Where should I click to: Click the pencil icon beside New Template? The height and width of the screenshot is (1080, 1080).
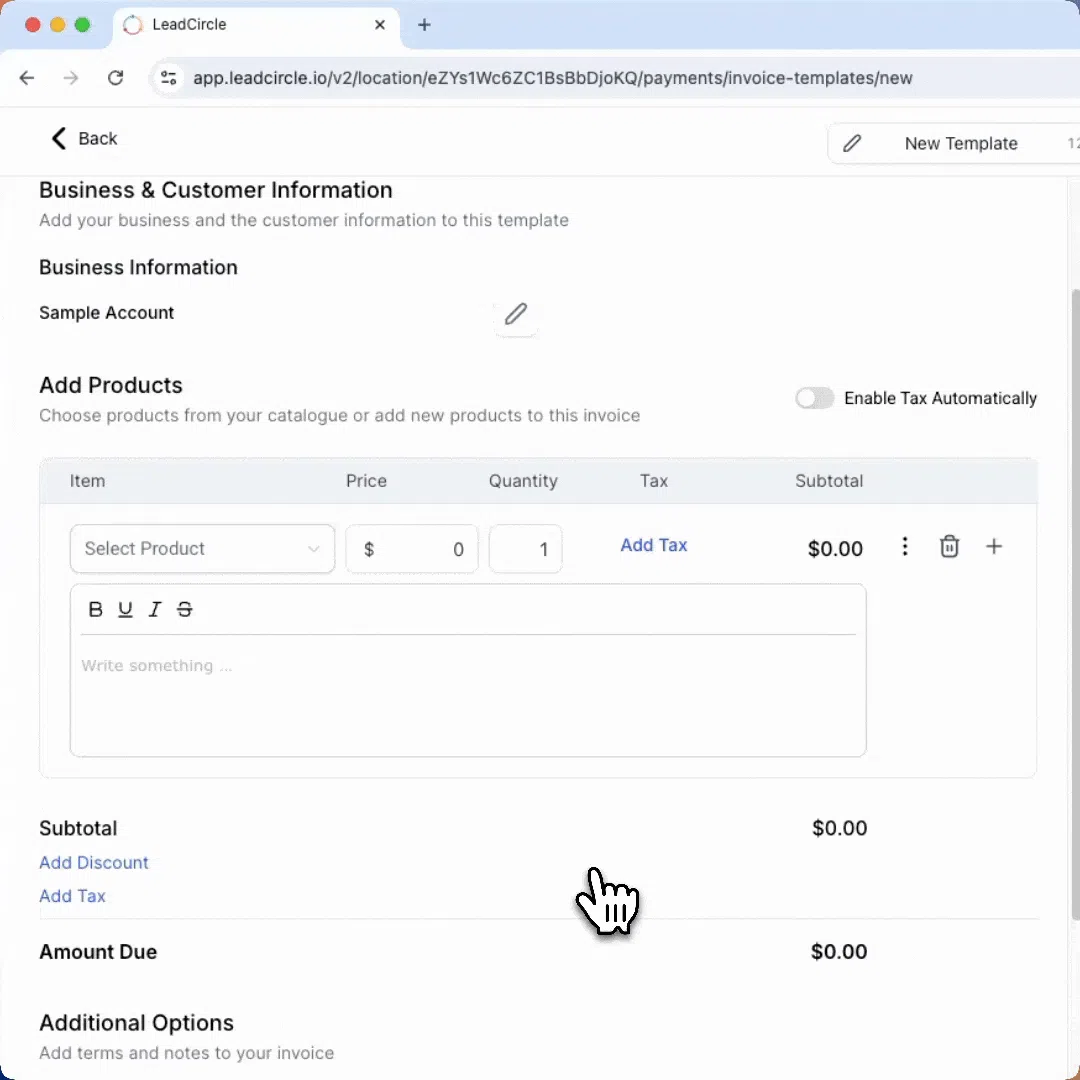pos(852,144)
